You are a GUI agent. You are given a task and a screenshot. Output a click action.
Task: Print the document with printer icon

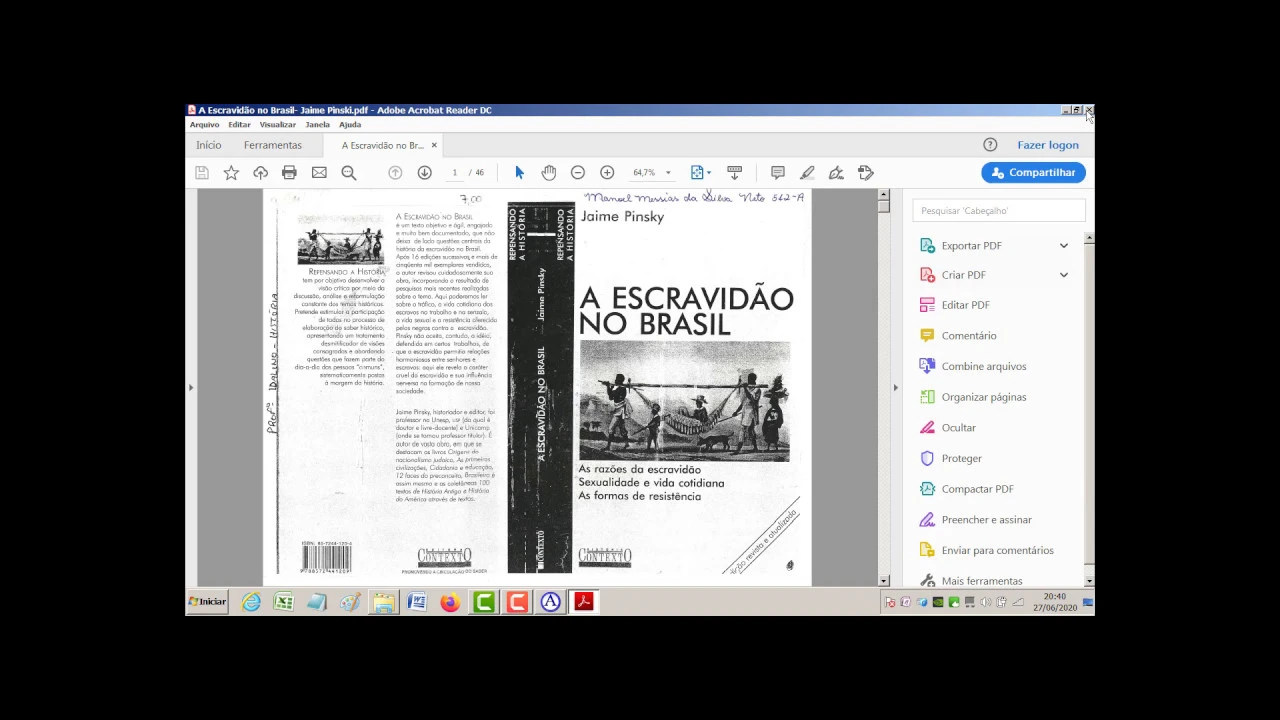(289, 173)
